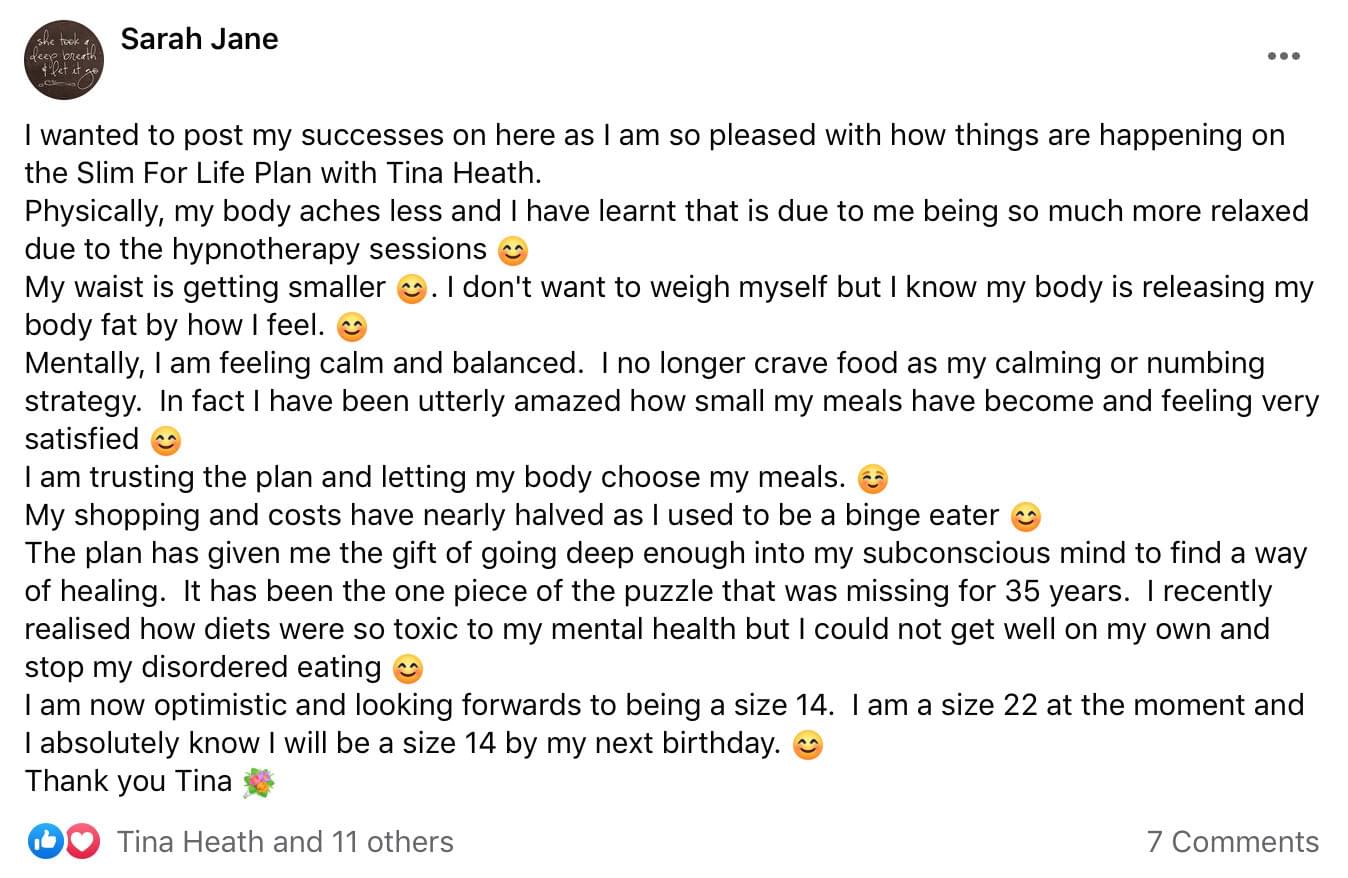Click the "Thank you Tina" closing text
1348x878 pixels.
[x=128, y=781]
